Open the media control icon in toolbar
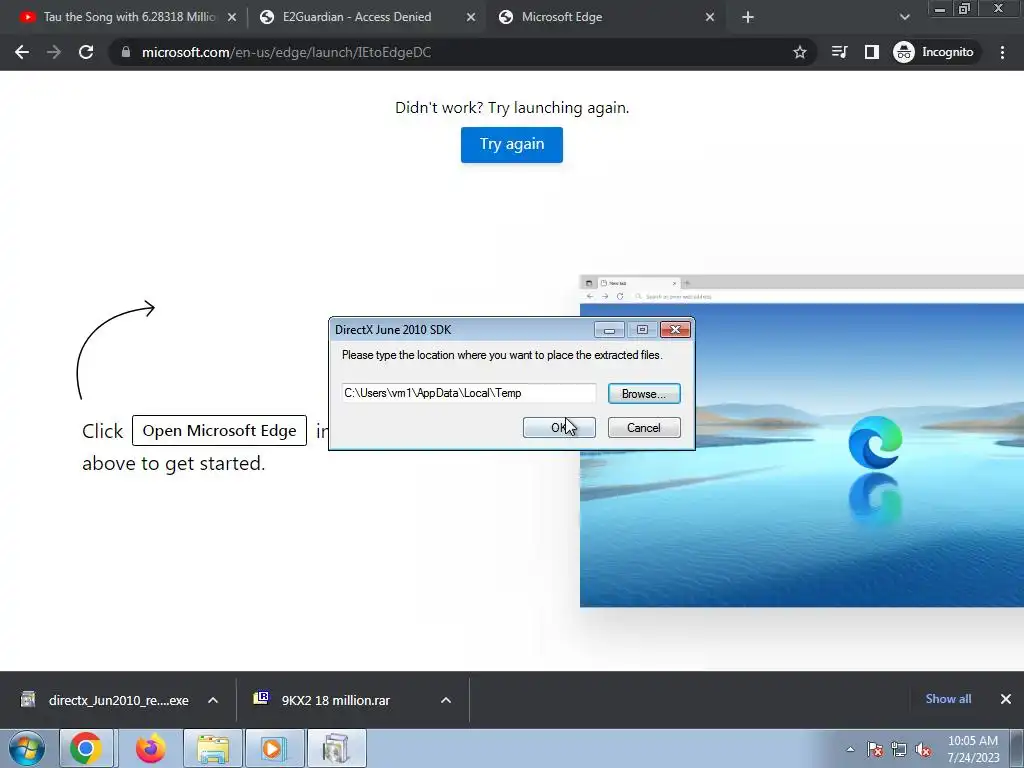This screenshot has height=768, width=1024. (839, 52)
